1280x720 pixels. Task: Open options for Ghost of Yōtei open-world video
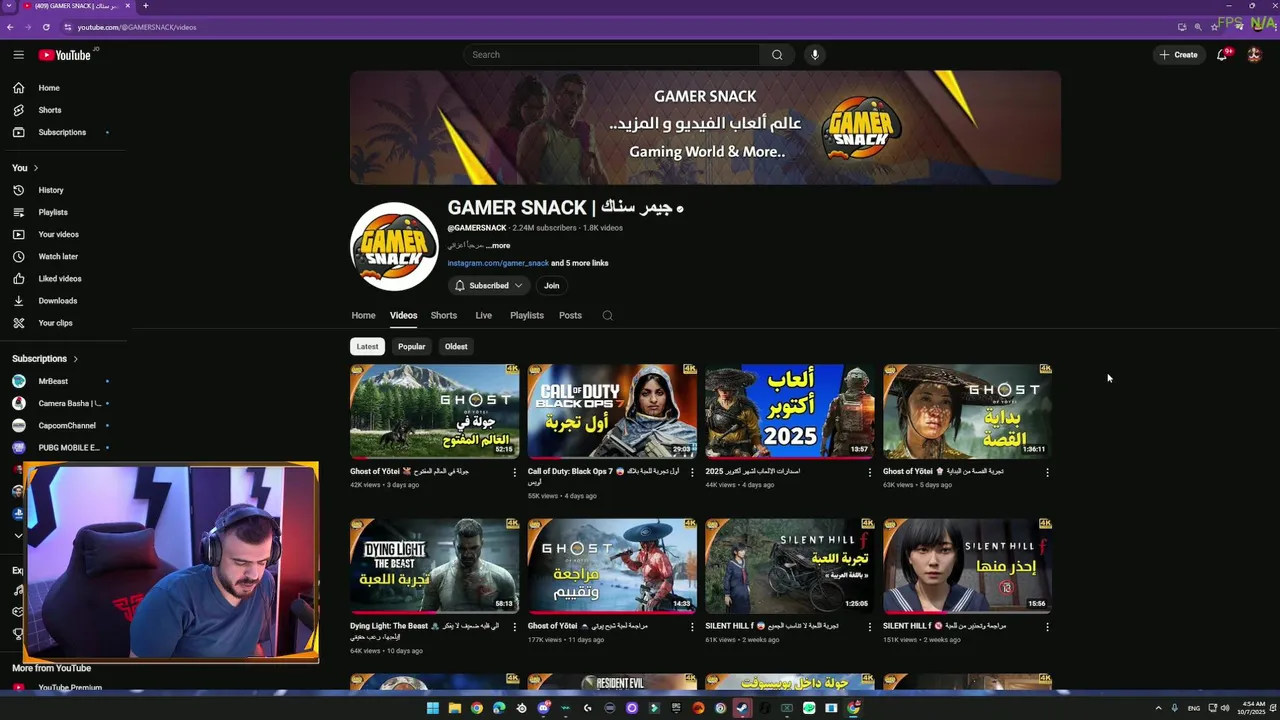(x=515, y=472)
